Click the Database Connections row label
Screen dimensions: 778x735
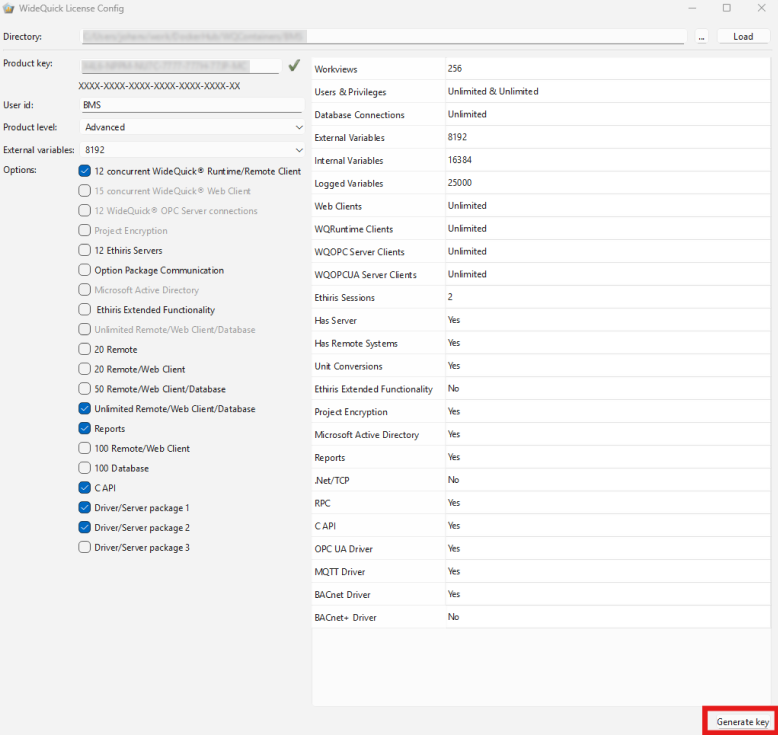(359, 115)
